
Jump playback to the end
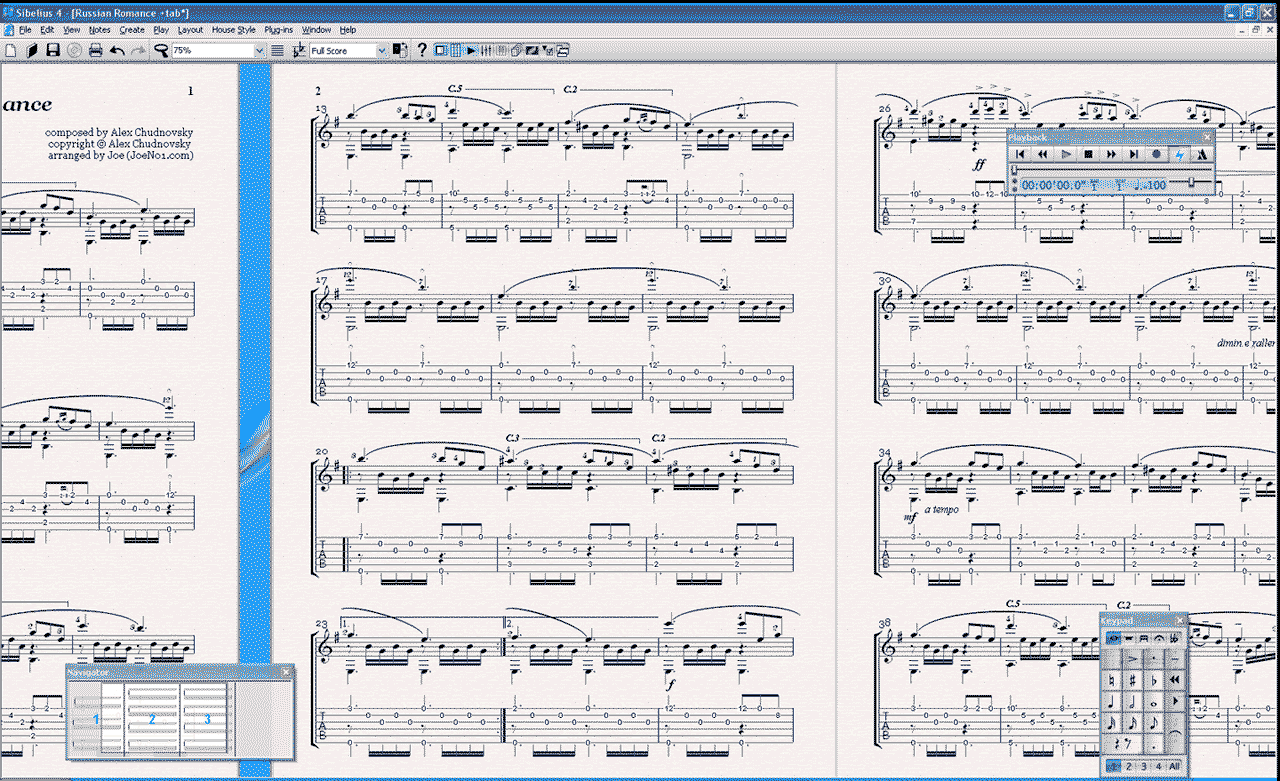coord(1134,154)
